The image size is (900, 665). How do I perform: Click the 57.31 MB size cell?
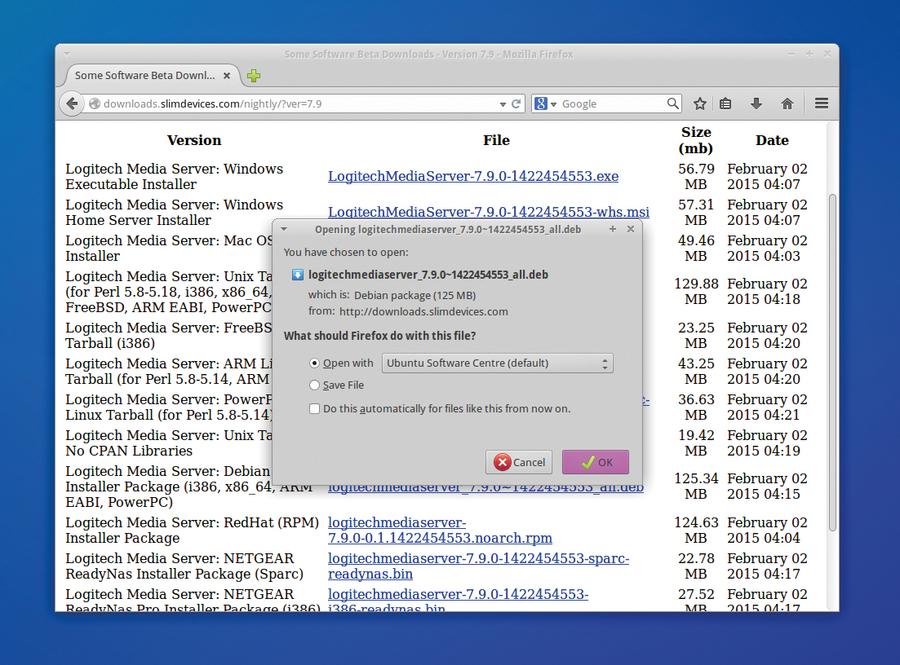coord(696,212)
